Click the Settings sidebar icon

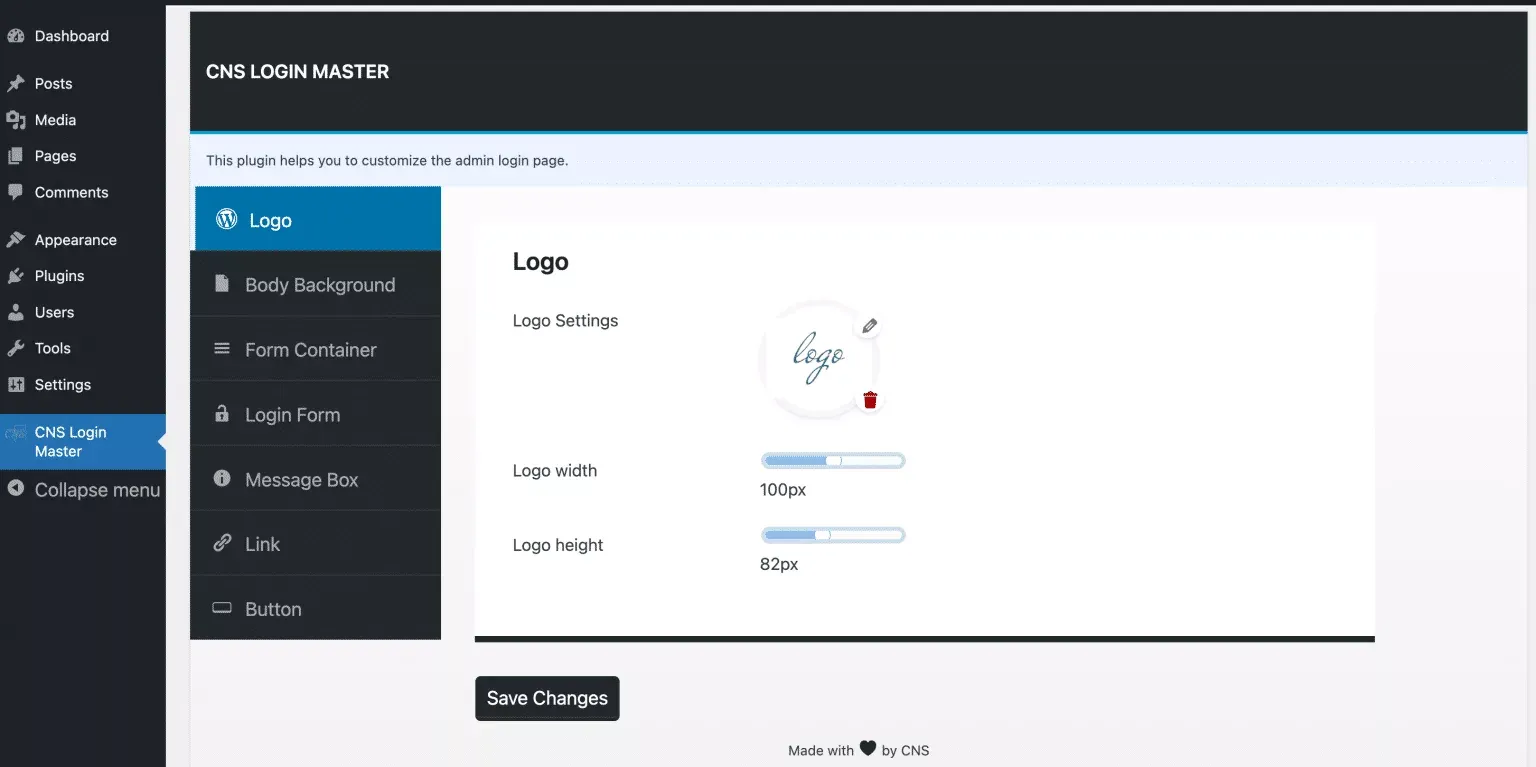[x=17, y=384]
